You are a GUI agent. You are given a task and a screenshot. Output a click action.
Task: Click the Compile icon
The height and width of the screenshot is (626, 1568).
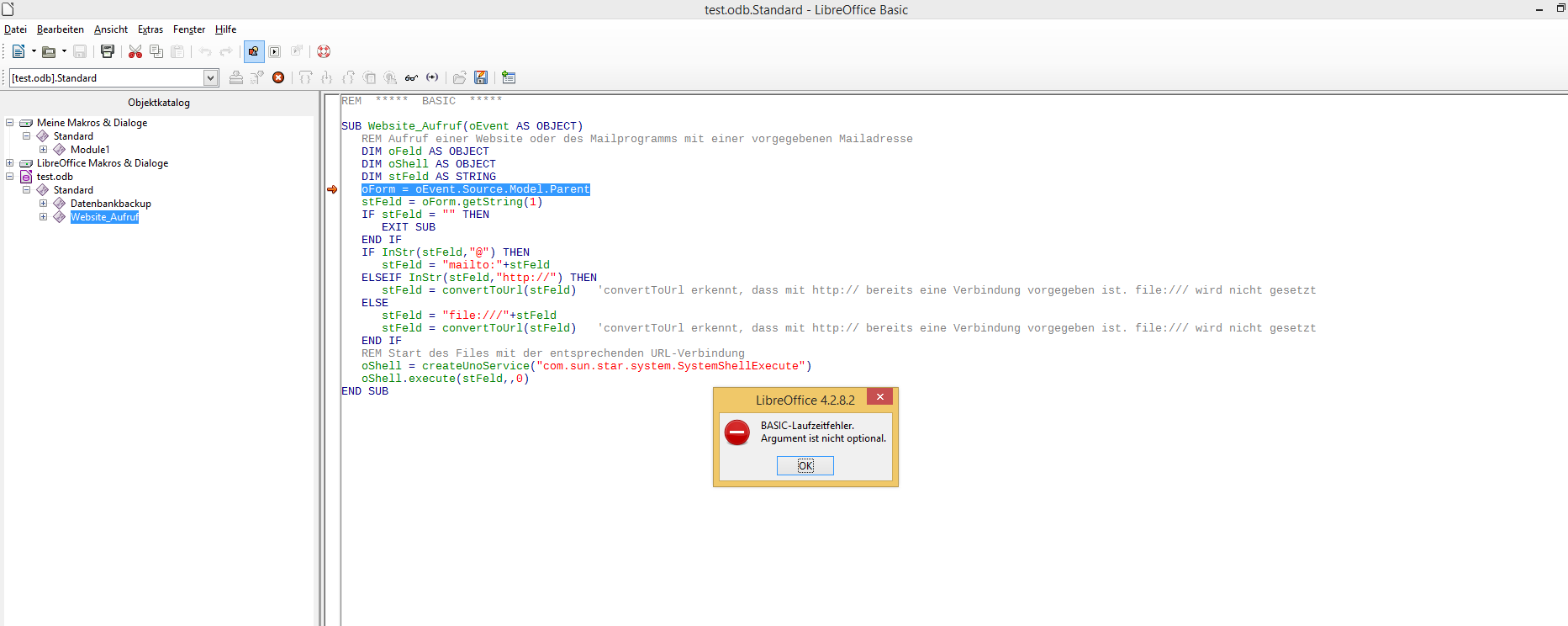236,77
